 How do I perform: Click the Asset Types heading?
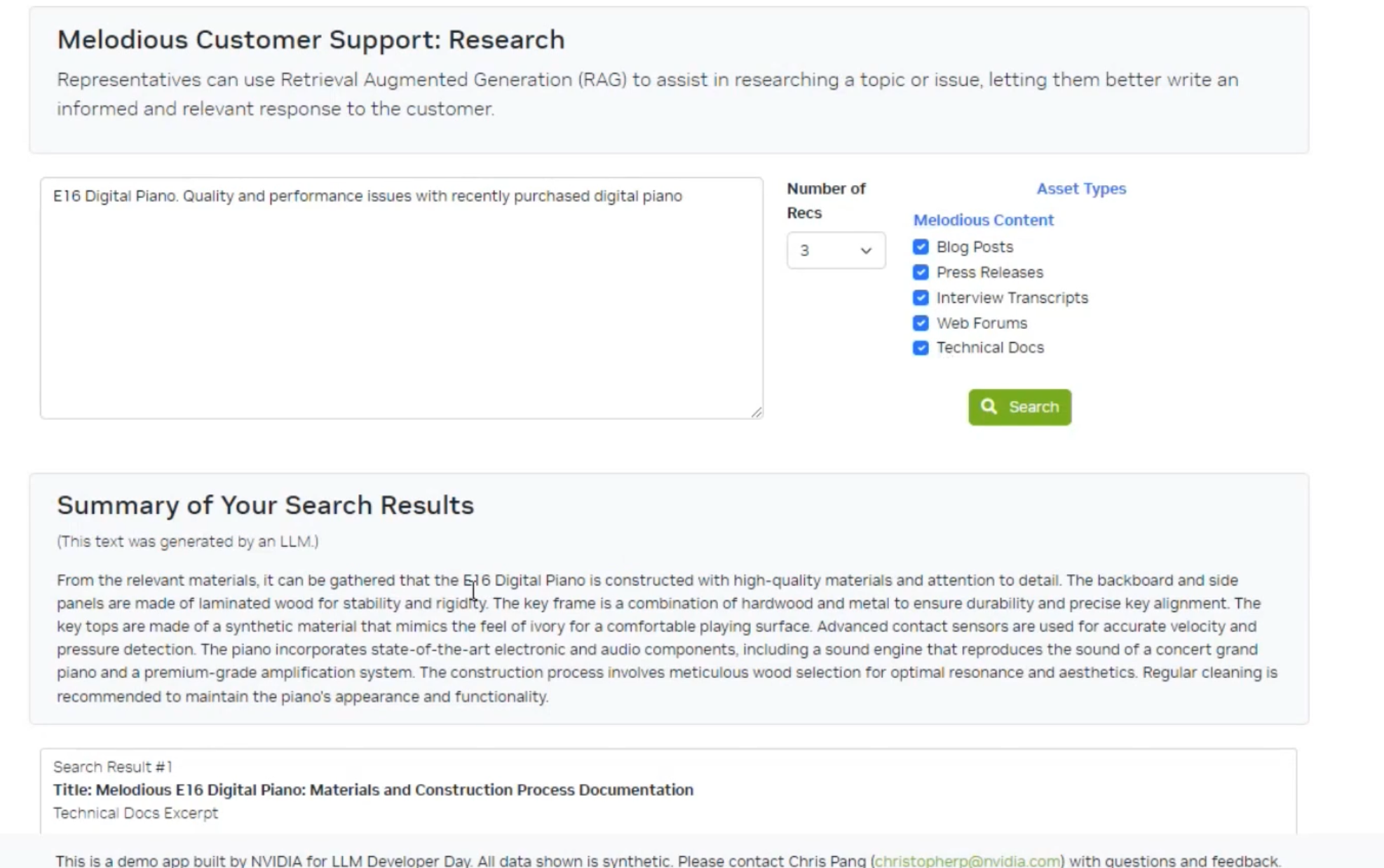tap(1081, 189)
